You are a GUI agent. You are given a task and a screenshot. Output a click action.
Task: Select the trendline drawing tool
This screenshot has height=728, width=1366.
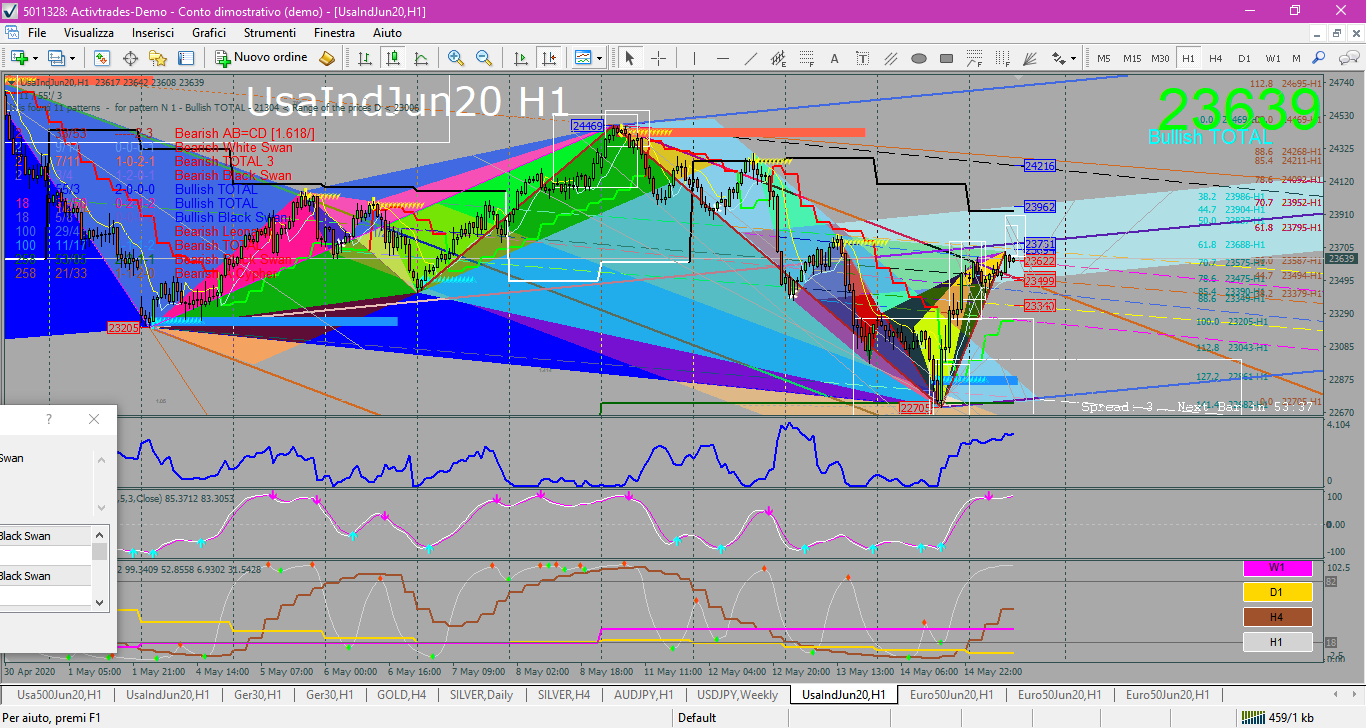[750, 58]
